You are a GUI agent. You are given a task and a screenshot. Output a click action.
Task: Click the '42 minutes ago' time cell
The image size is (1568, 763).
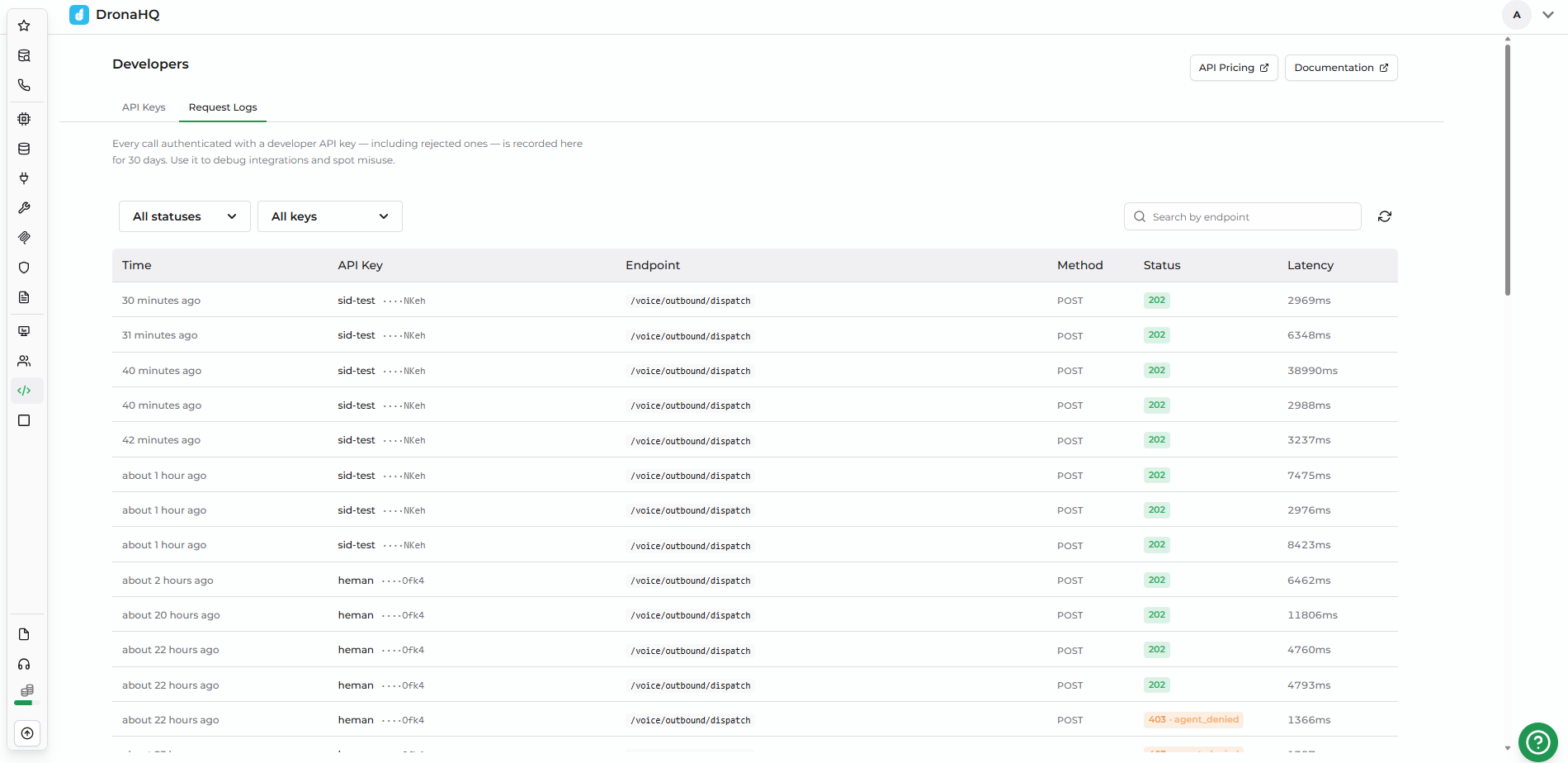[161, 440]
